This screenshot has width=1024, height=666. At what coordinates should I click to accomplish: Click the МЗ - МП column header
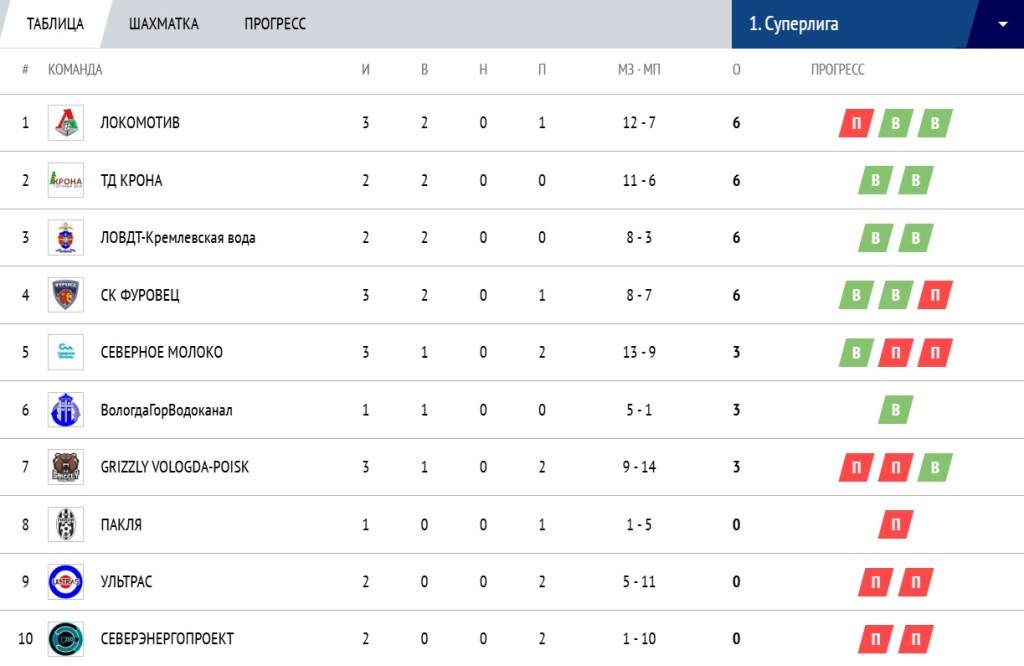[x=639, y=70]
